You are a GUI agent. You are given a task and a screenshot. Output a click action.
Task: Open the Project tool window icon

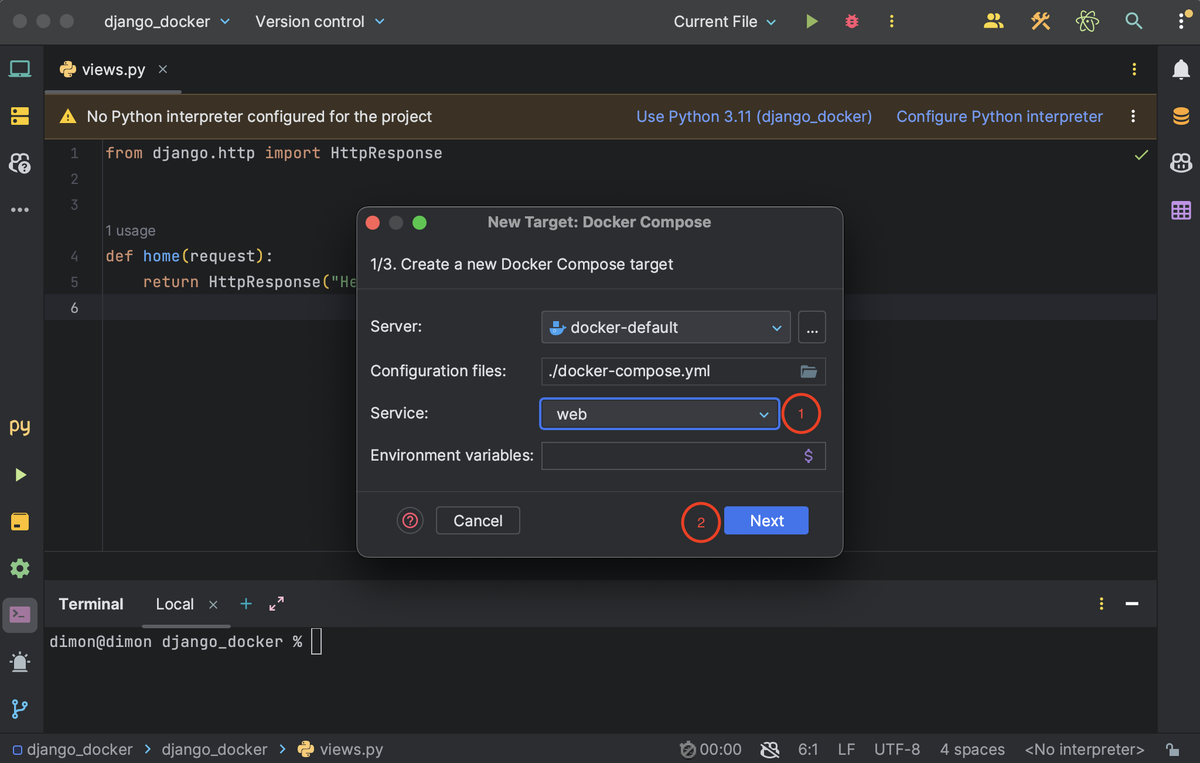[x=20, y=69]
